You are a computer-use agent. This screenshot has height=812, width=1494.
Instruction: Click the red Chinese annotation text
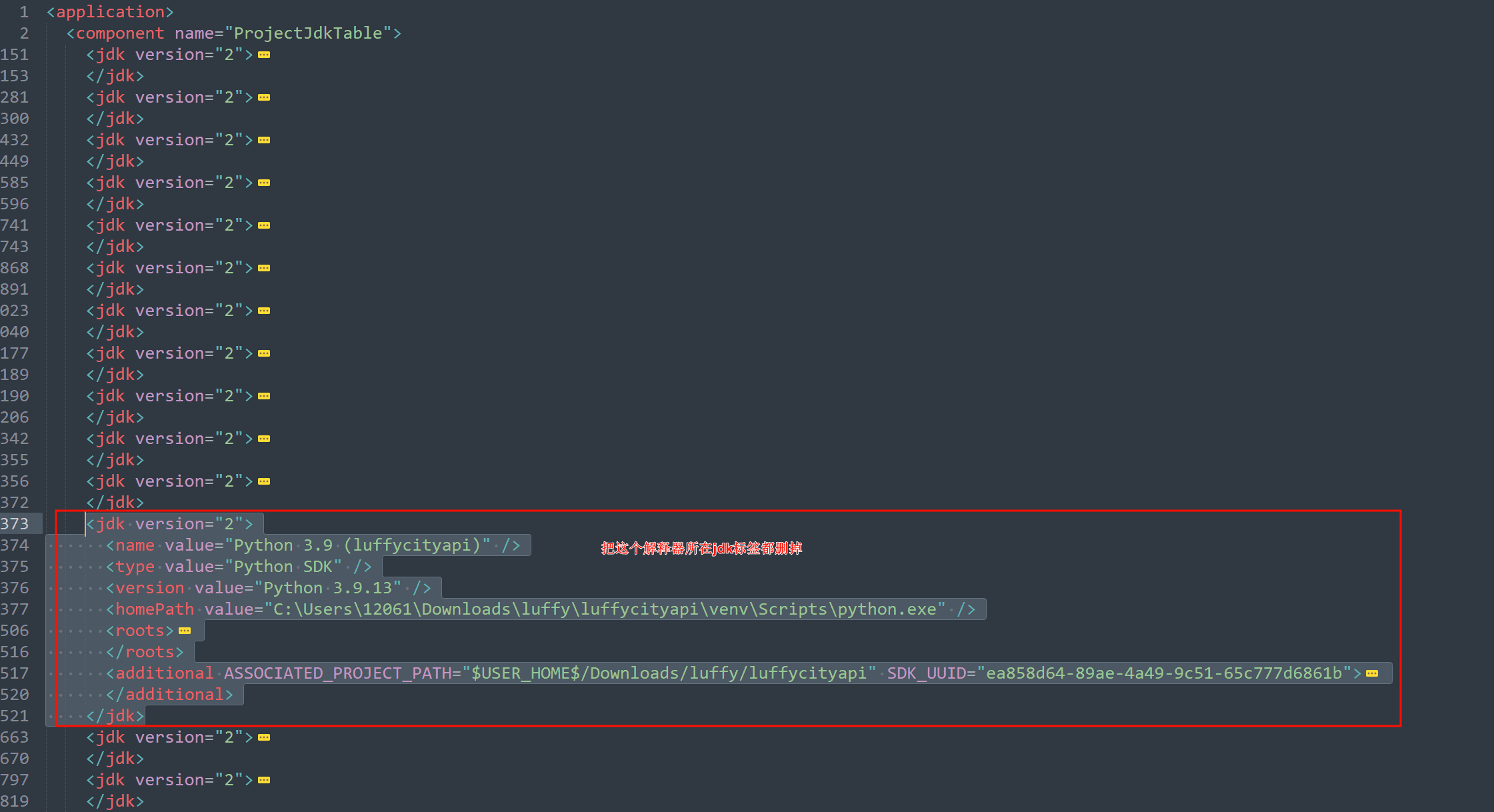(701, 548)
